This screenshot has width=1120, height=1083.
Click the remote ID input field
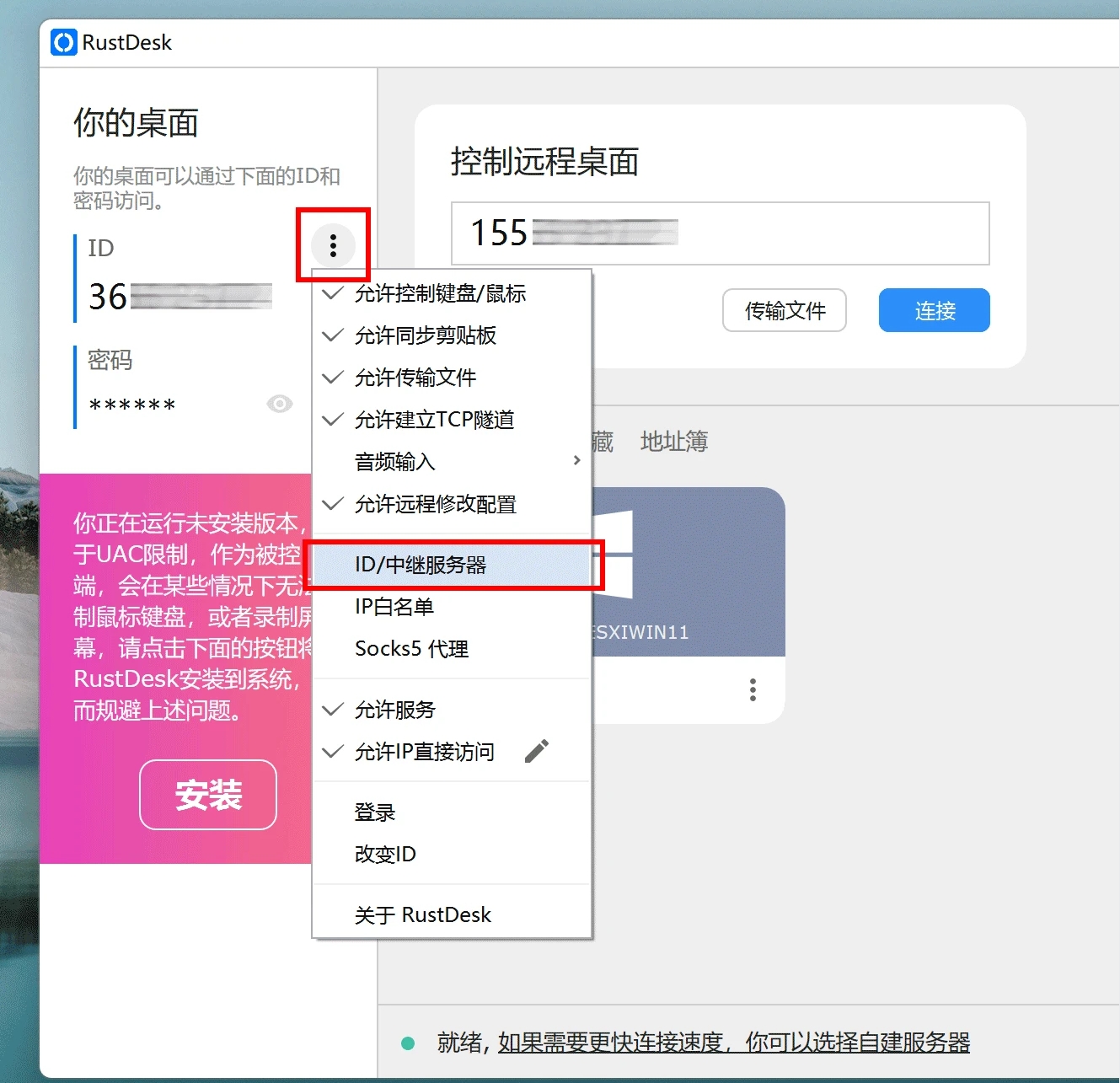(x=758, y=233)
